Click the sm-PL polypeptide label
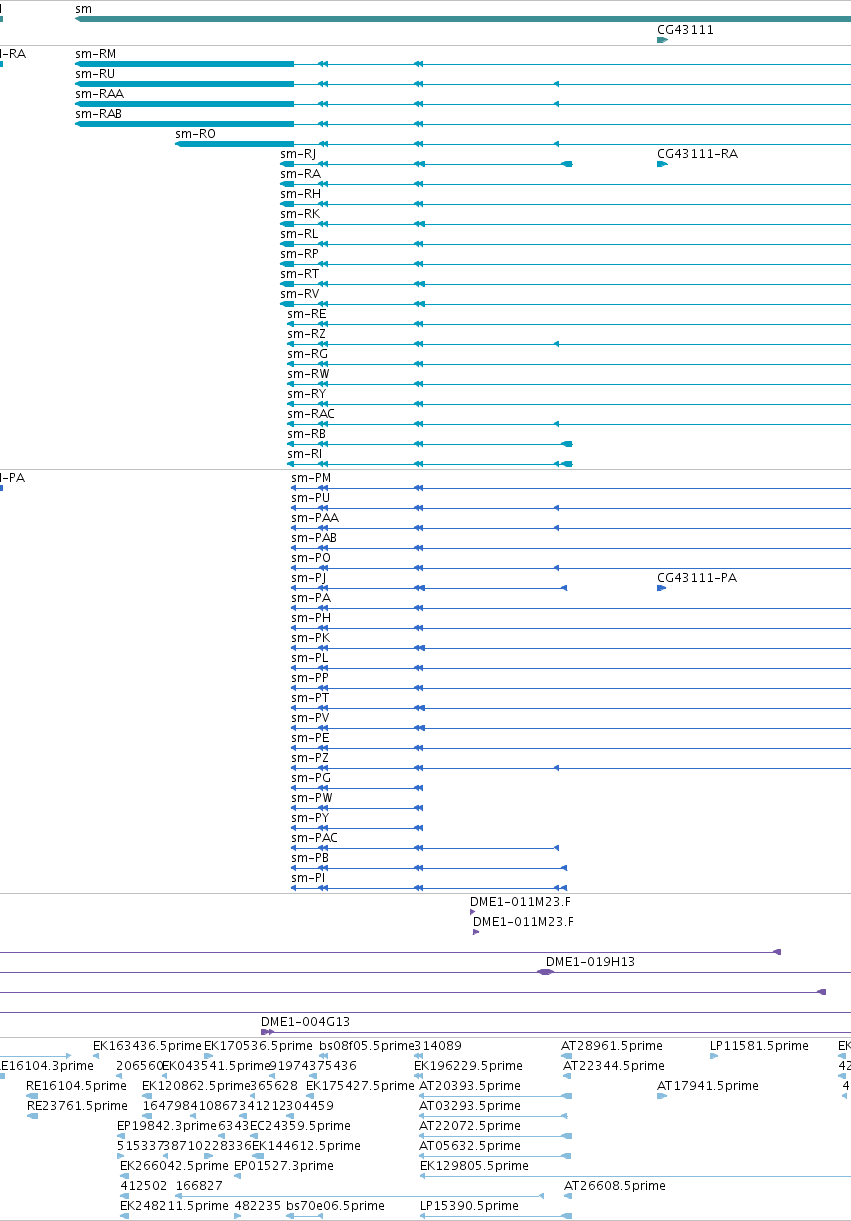Image resolution: width=851 pixels, height=1221 pixels. 309,658
